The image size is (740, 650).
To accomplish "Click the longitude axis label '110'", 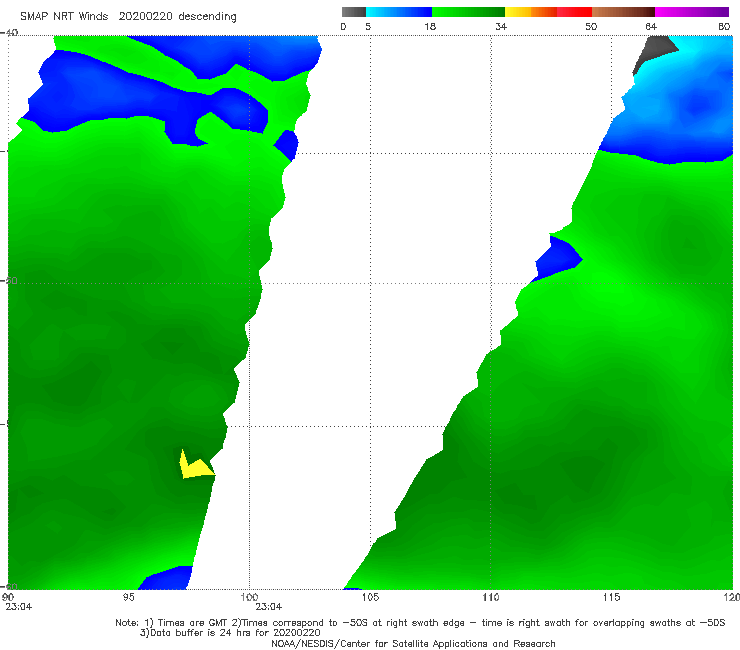I will coord(491,598).
